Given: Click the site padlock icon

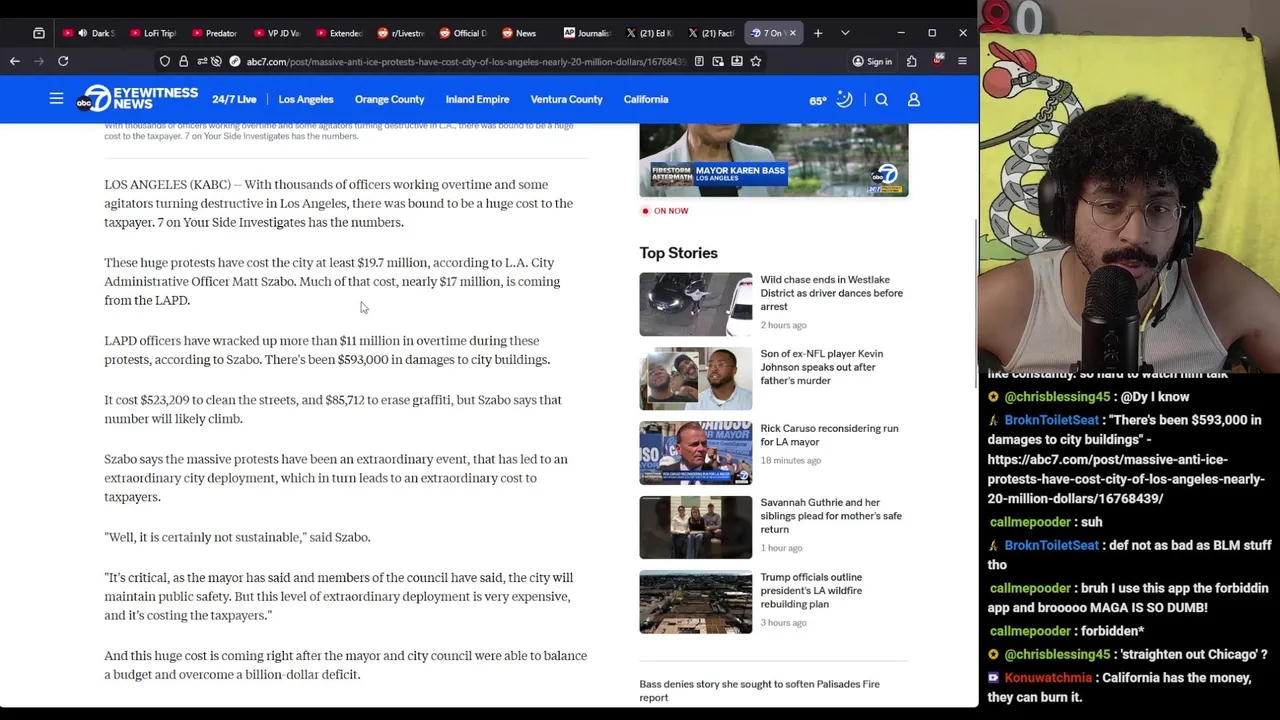Looking at the screenshot, I should pyautogui.click(x=183, y=61).
